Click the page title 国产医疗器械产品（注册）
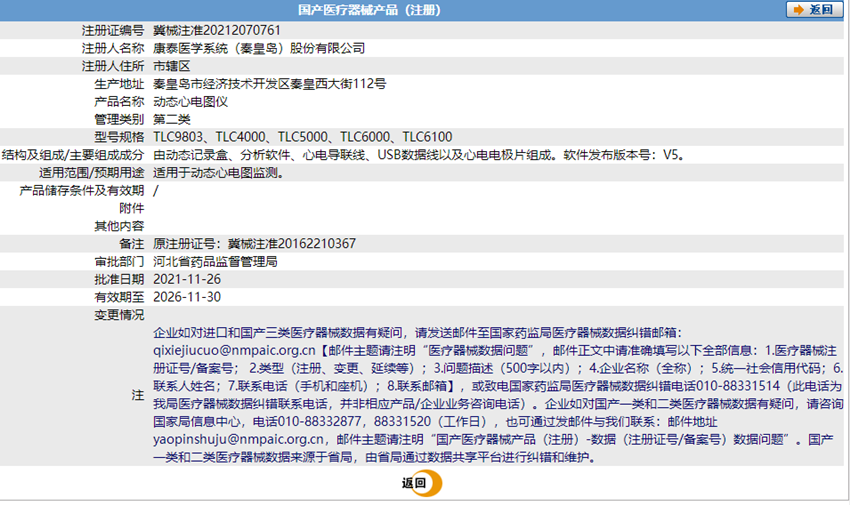850x505 pixels. [x=370, y=10]
